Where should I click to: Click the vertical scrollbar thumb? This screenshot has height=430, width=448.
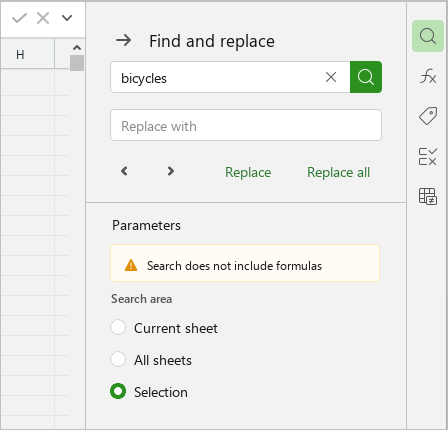pyautogui.click(x=77, y=63)
